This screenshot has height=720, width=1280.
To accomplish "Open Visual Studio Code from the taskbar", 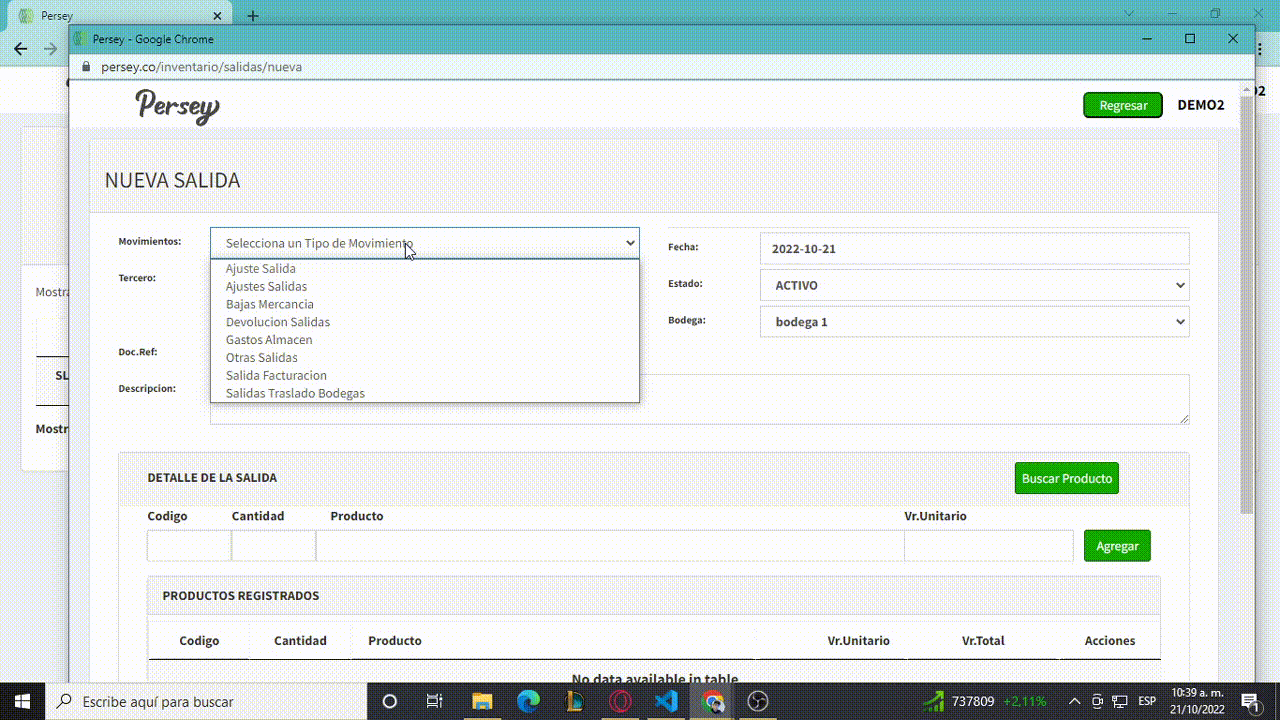I will coord(666,701).
